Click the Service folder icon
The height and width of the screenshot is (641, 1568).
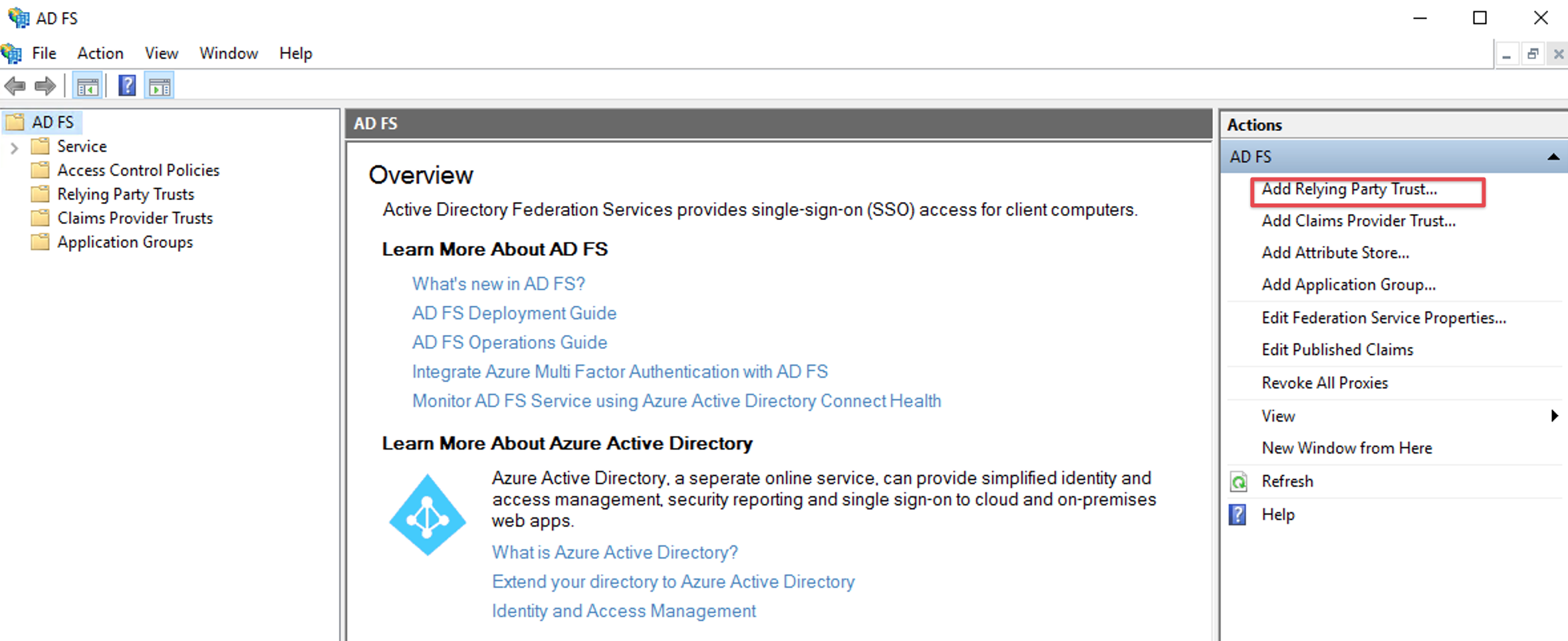coord(41,146)
